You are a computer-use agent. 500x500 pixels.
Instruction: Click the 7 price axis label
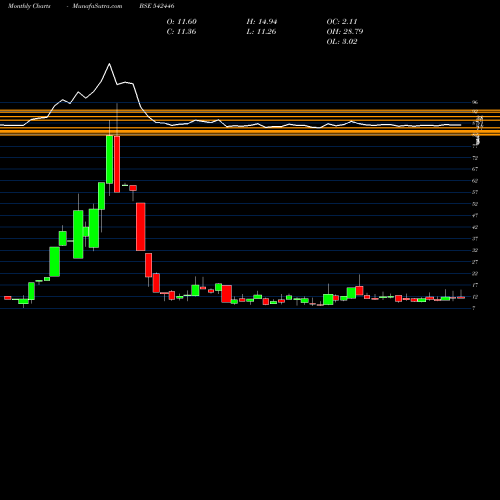click(x=474, y=308)
